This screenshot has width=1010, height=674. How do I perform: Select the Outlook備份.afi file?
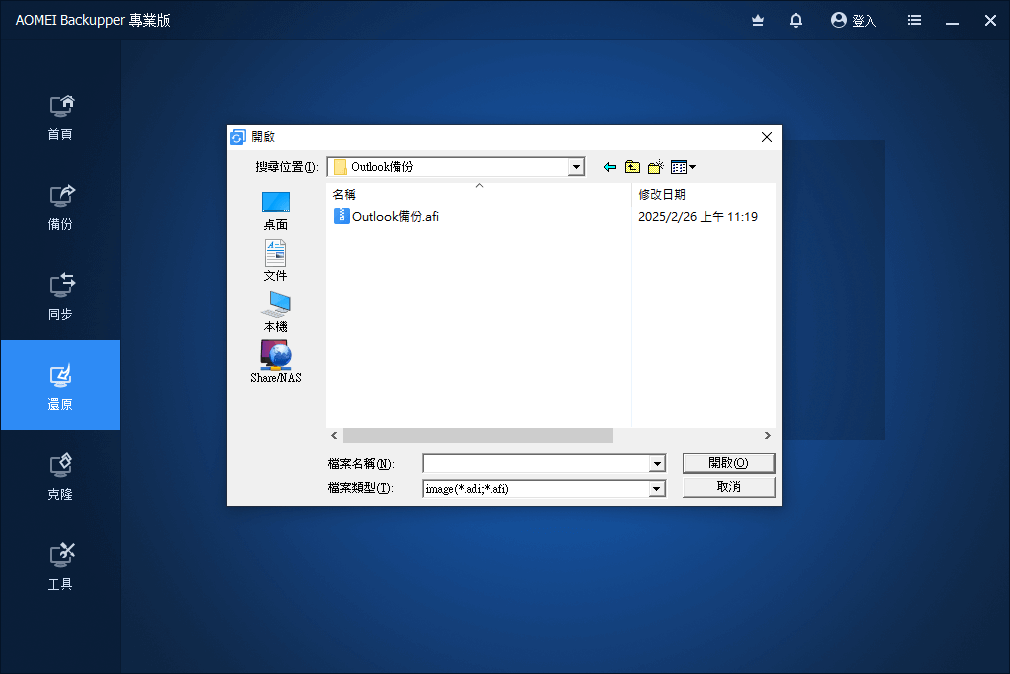pyautogui.click(x=395, y=217)
